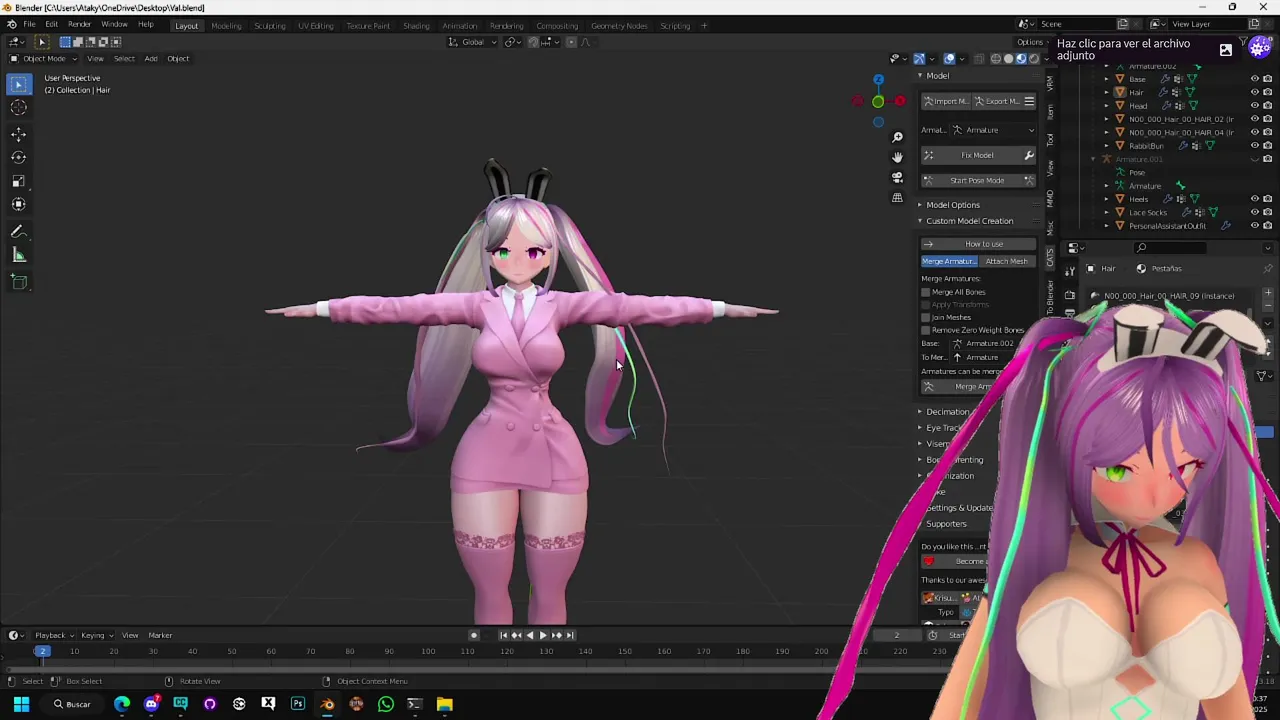Open the Render menu

click(80, 24)
